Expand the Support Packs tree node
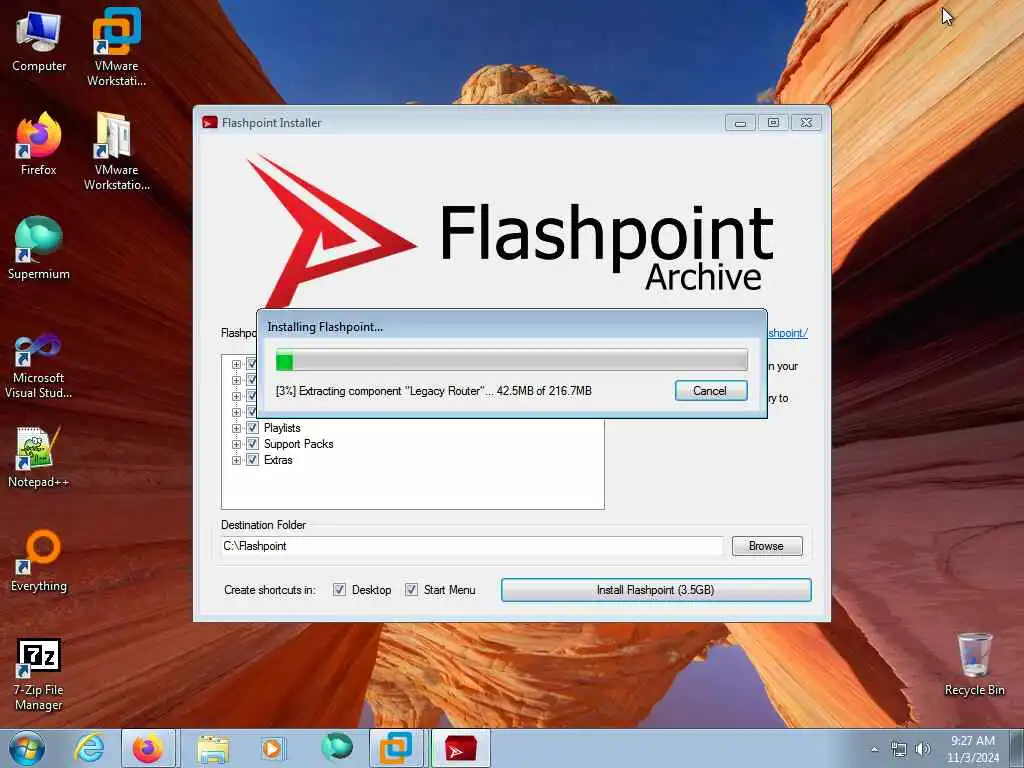 [236, 444]
